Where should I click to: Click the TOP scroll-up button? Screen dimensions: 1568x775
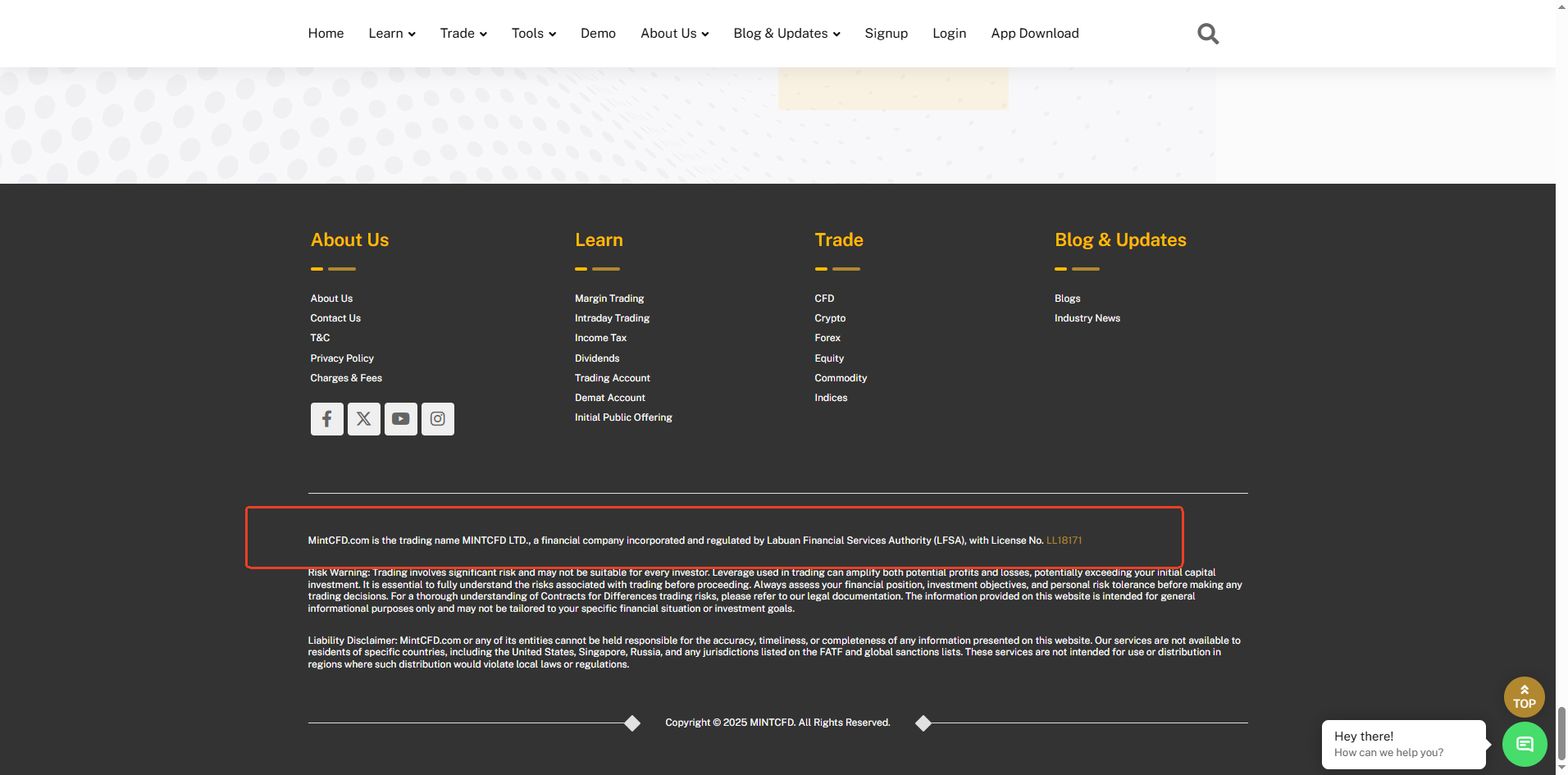(1524, 697)
